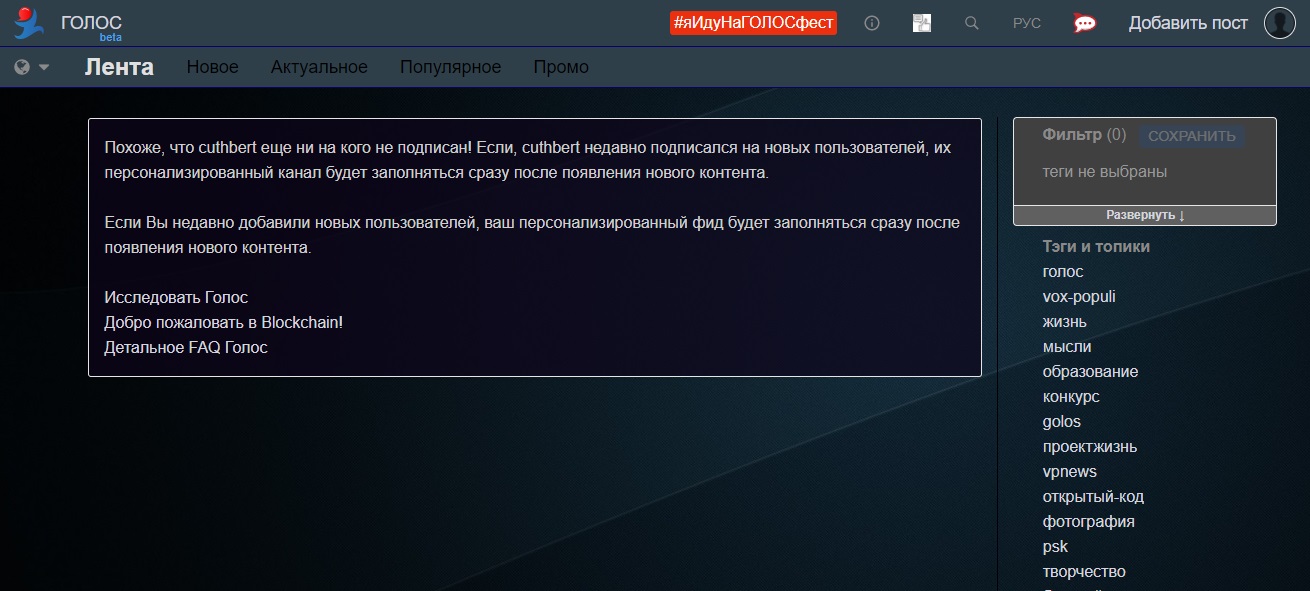Open the globe dropdown menu
This screenshot has height=591, width=1310.
pyautogui.click(x=32, y=67)
